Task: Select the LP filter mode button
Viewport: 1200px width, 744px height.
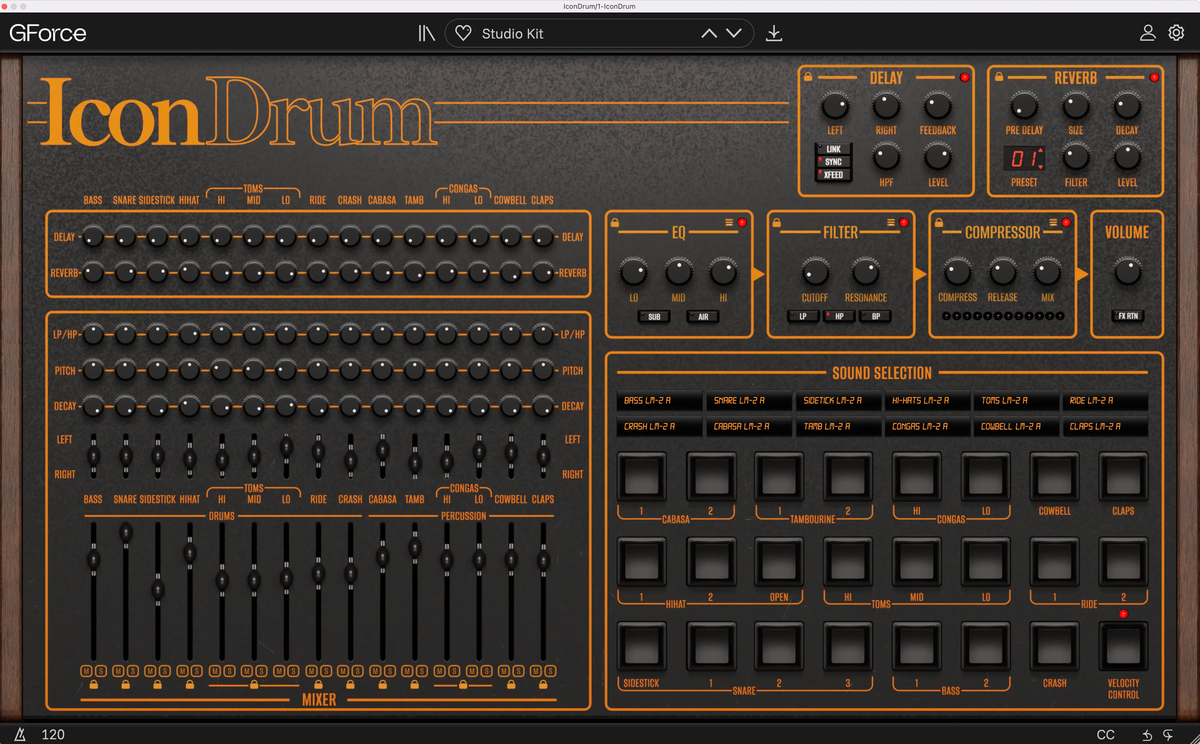Action: click(x=803, y=317)
